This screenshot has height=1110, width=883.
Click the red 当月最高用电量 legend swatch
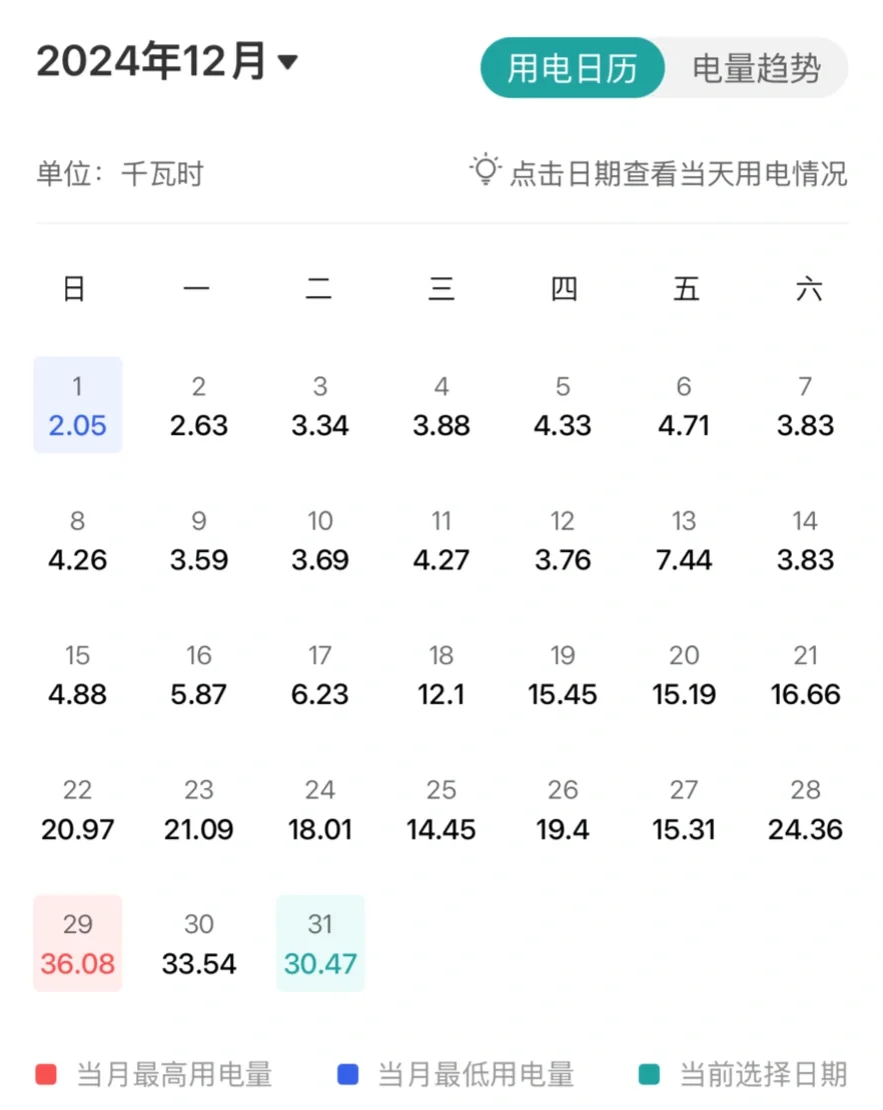[44, 1075]
